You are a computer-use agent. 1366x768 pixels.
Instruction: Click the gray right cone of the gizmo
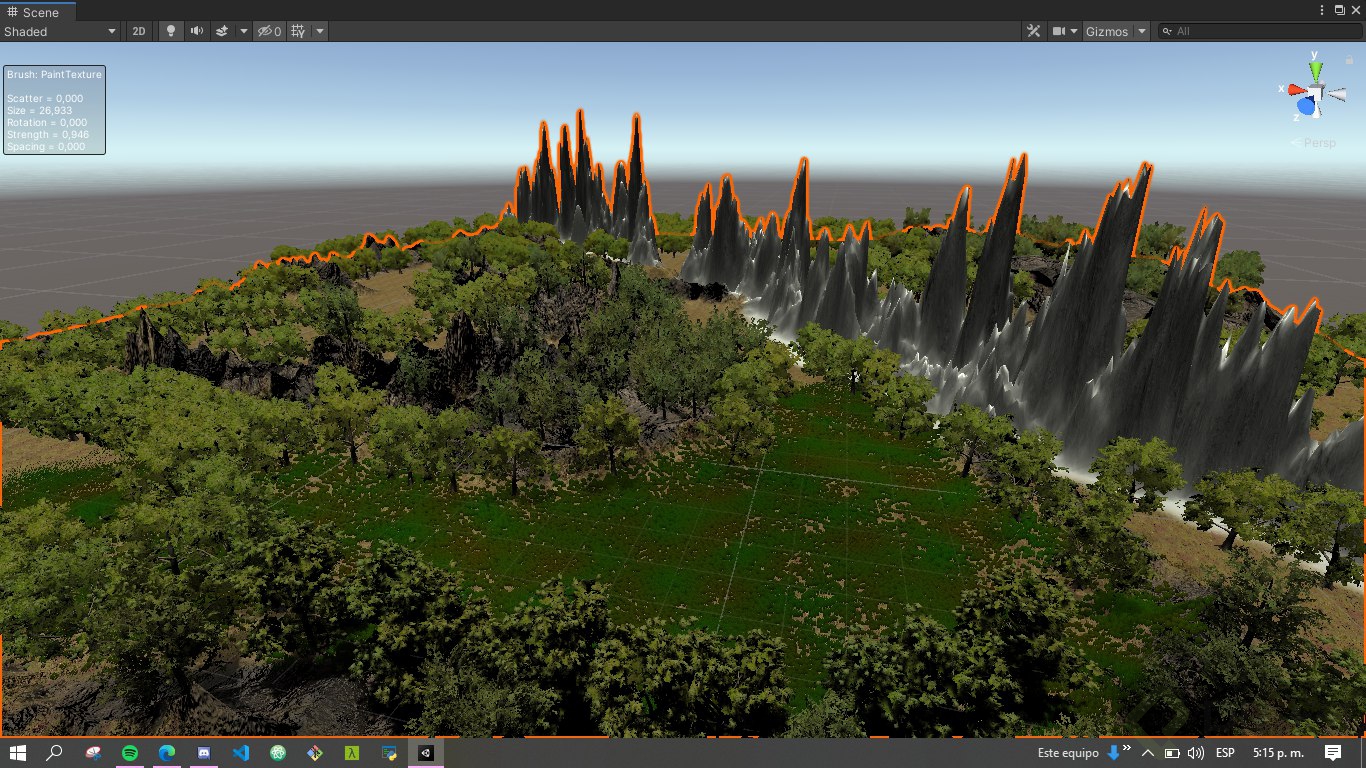click(1338, 93)
